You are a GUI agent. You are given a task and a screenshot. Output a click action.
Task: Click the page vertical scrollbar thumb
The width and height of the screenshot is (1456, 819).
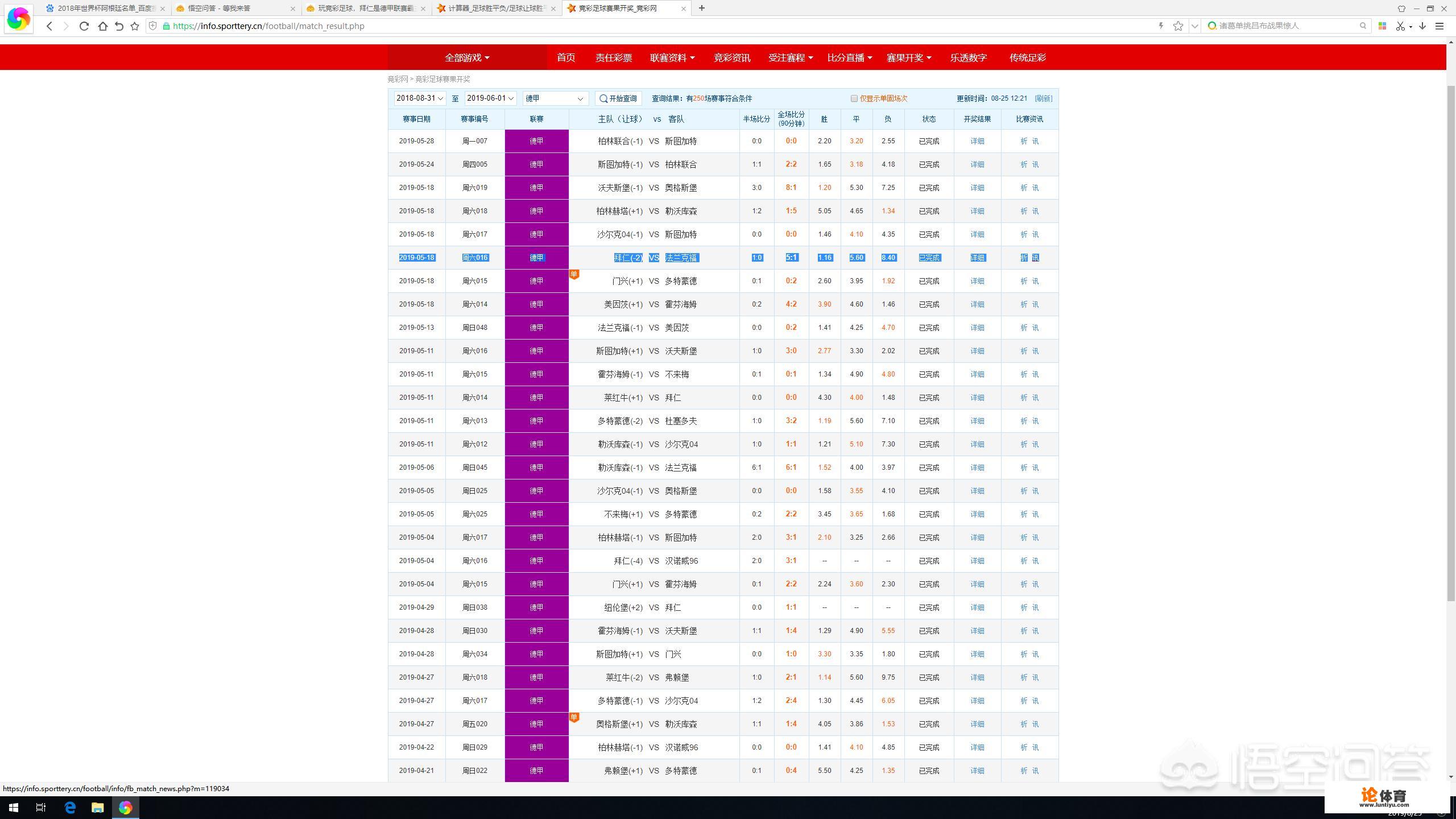[1451, 343]
